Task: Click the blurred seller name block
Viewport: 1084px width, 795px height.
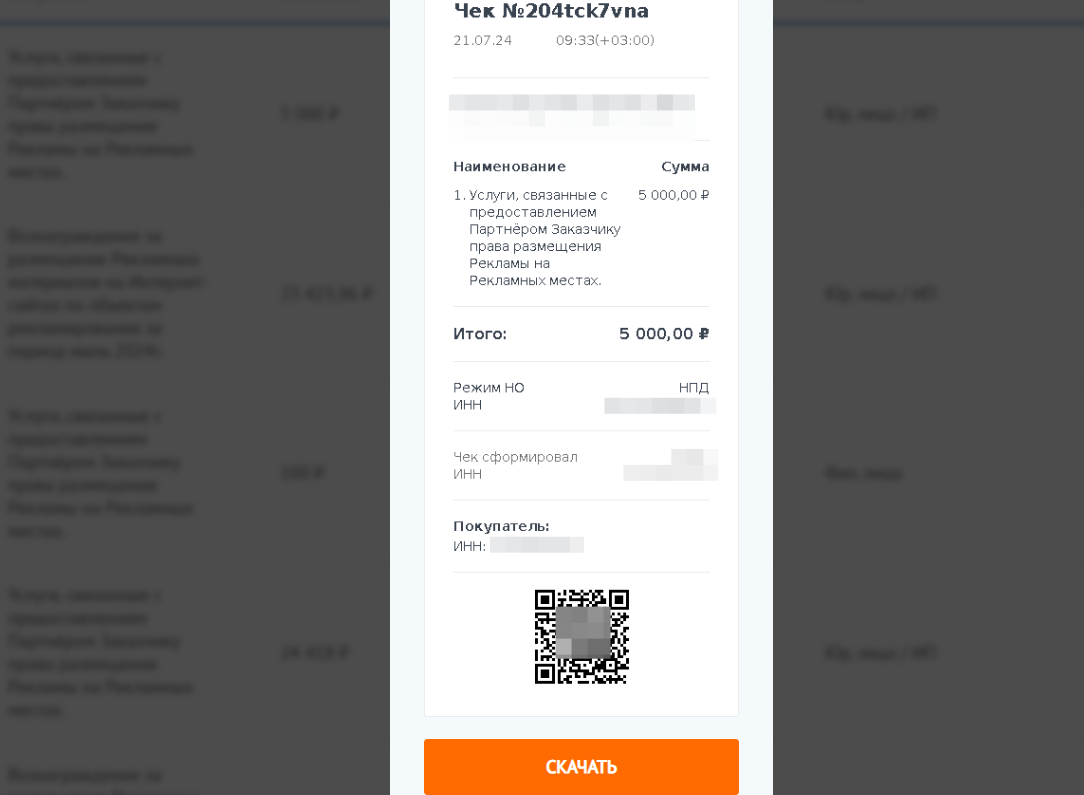Action: (572, 112)
